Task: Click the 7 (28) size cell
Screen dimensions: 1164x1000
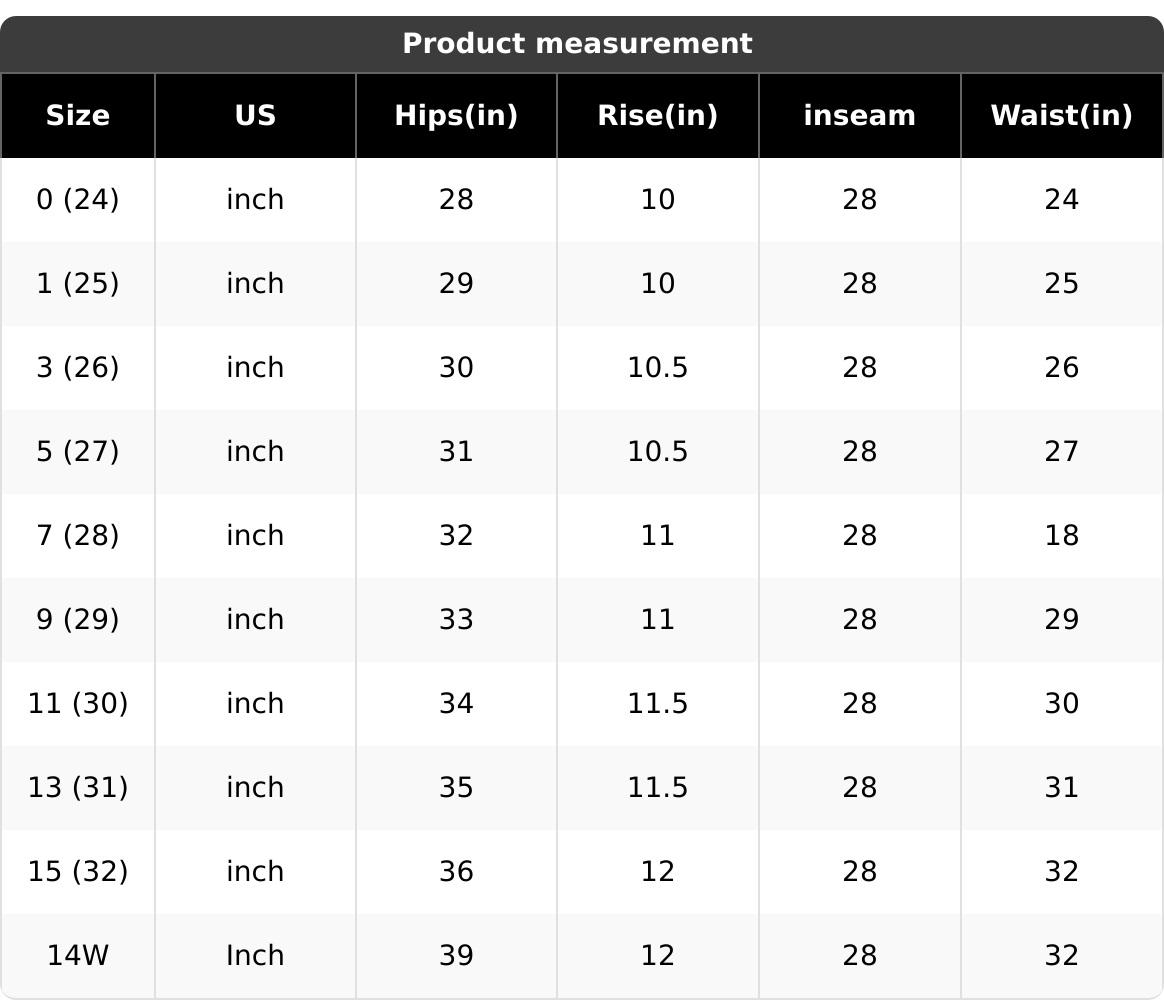Action: [78, 536]
